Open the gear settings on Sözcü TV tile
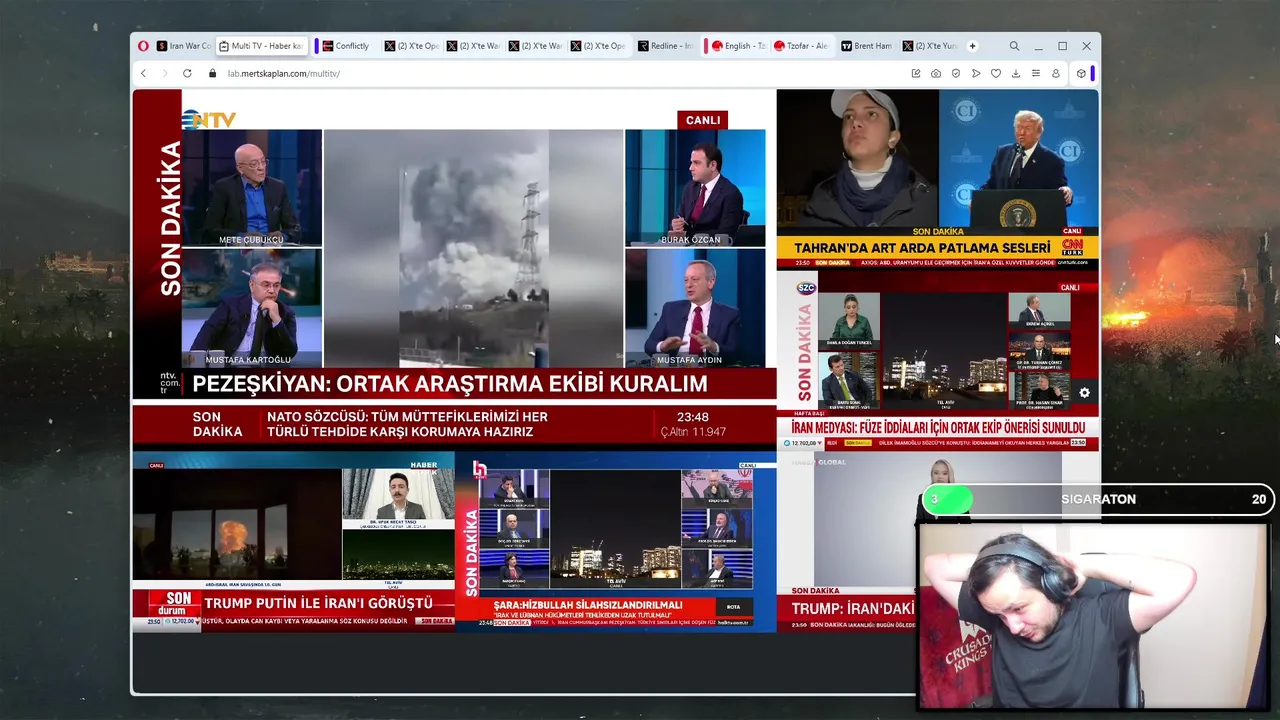 1085,393
